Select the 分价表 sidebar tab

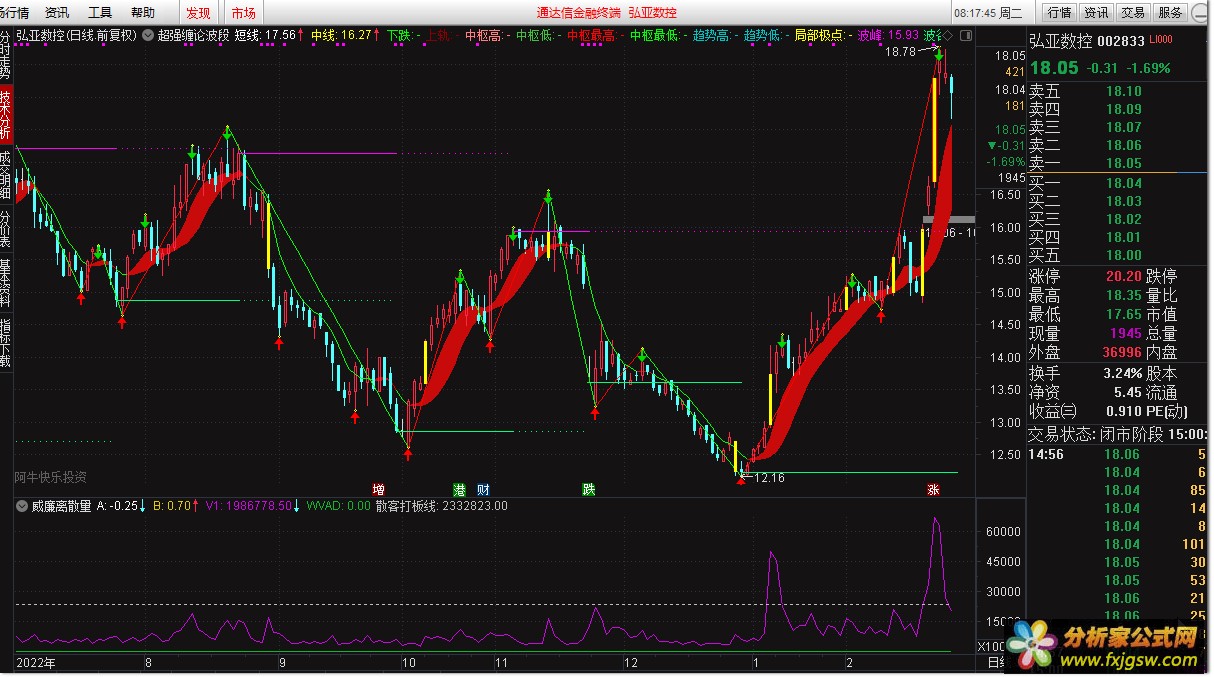(6, 229)
